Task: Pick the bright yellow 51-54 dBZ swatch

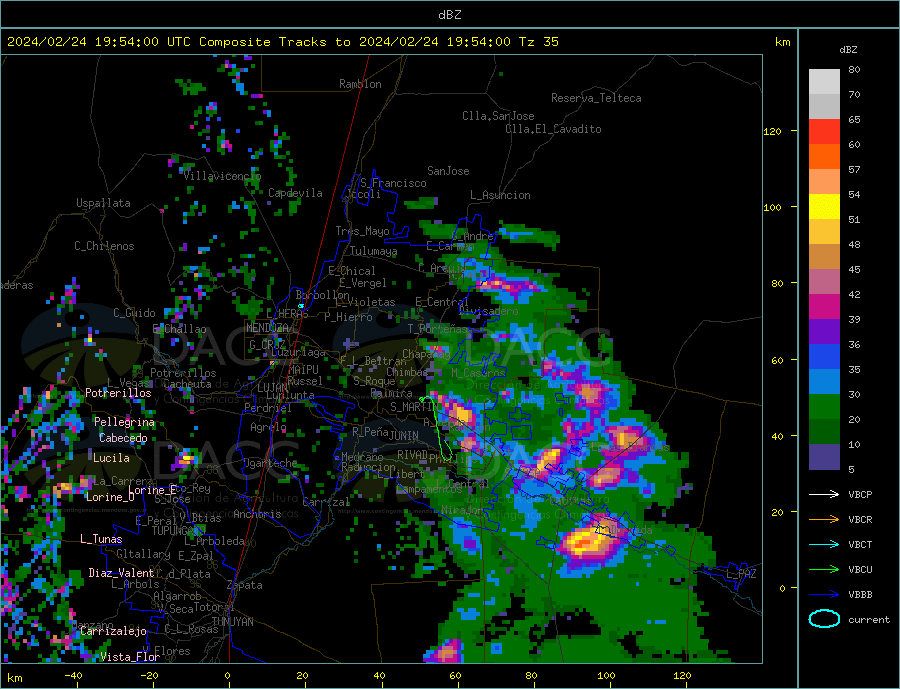Action: (824, 207)
